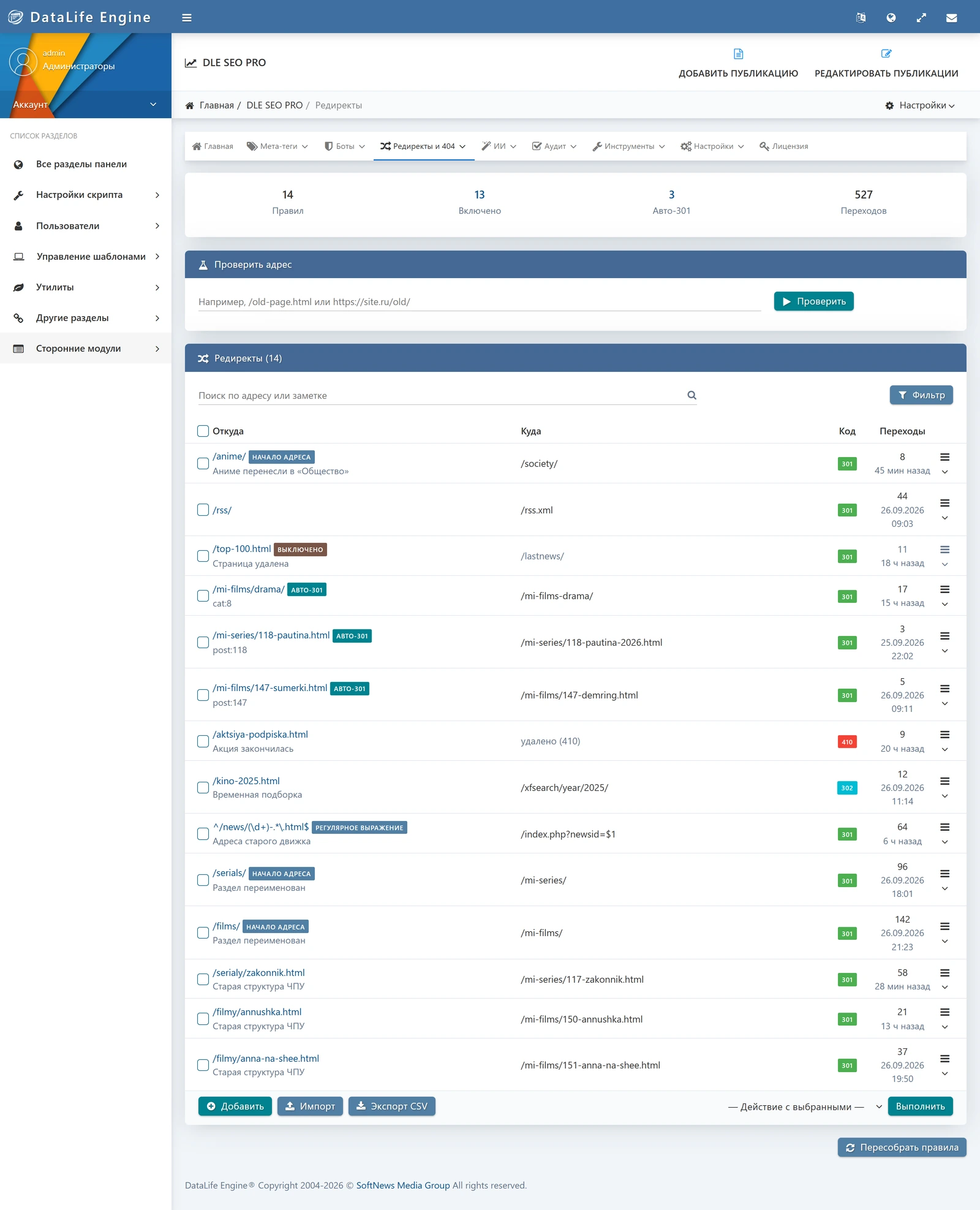Image resolution: width=980 pixels, height=1210 pixels.
Task: Expand Другие разделы sidebar section
Action: tap(86, 318)
